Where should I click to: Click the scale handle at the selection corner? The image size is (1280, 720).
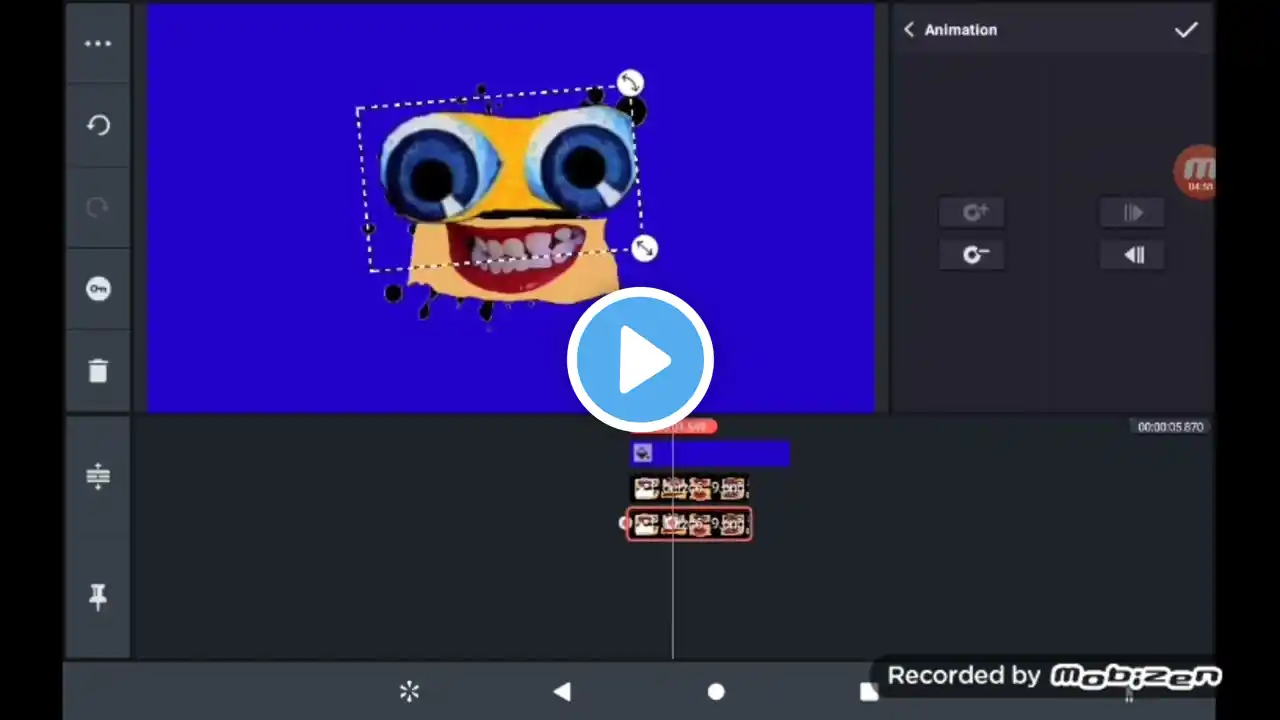pos(645,247)
